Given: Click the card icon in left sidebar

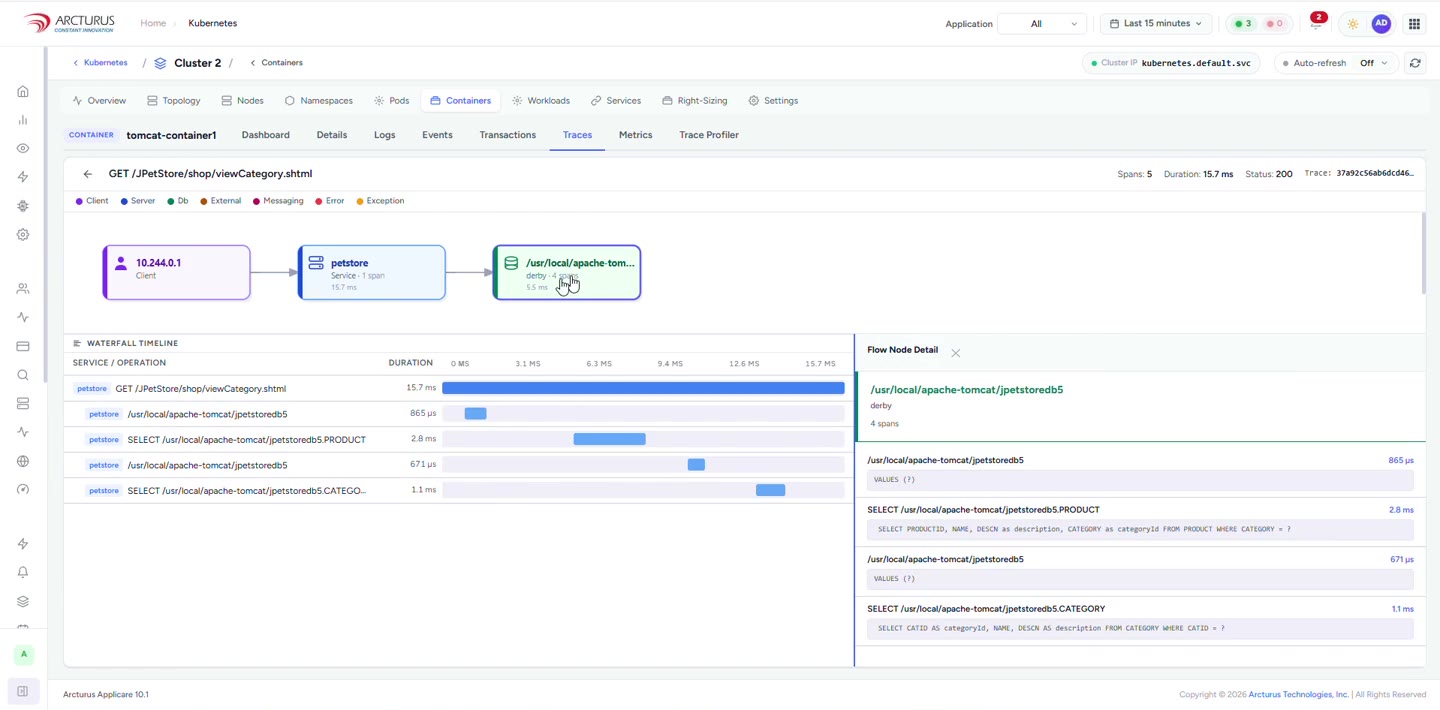Looking at the screenshot, I should [x=23, y=346].
